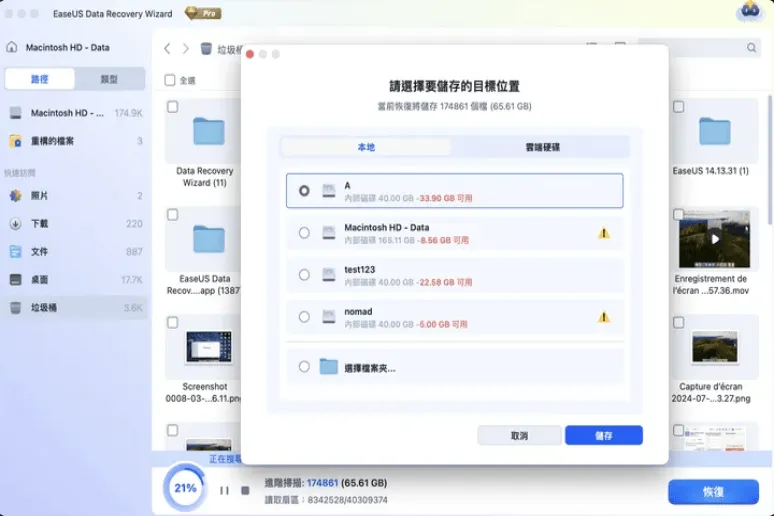The width and height of the screenshot is (774, 516).
Task: Switch to the 類型 tab in sidebar
Action: tap(109, 79)
